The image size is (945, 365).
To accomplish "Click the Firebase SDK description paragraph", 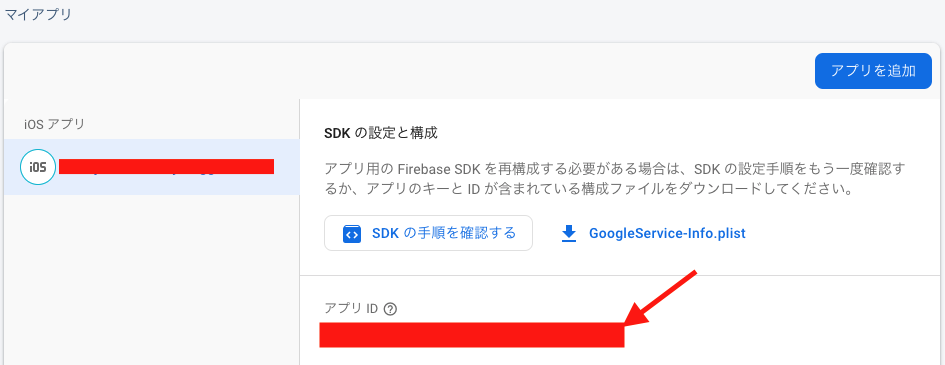I will click(x=615, y=178).
